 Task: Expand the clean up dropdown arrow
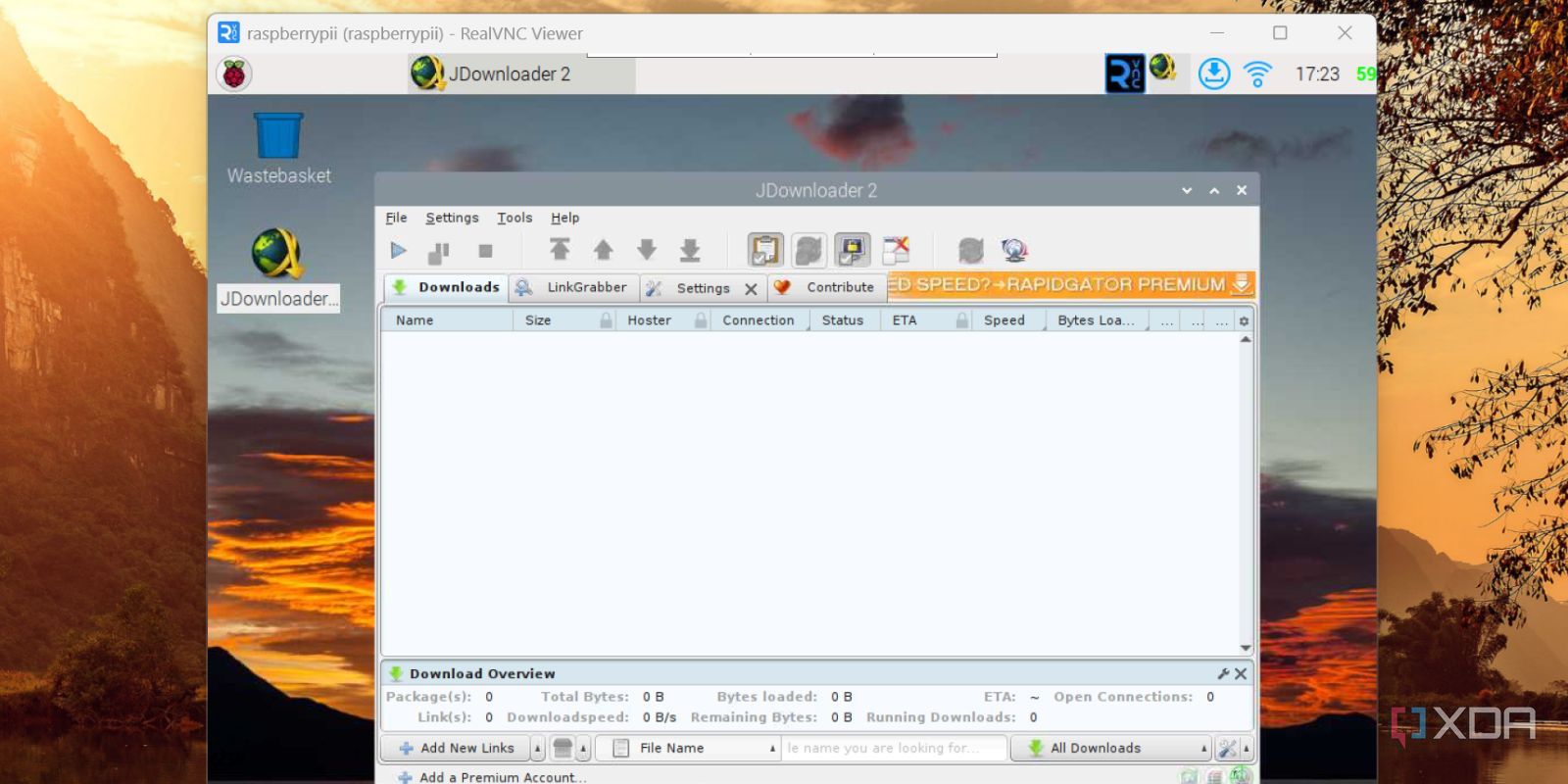(x=583, y=749)
